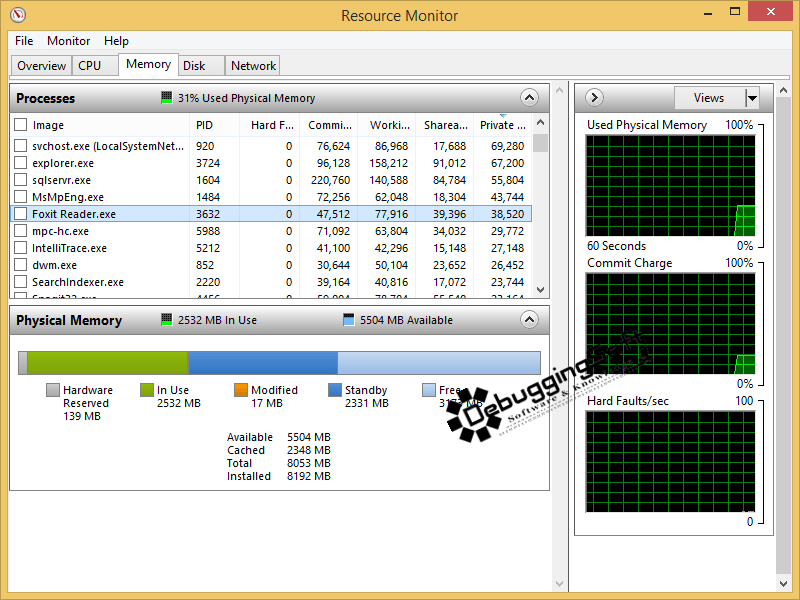800x600 pixels.
Task: Click the 31% Used Physical Memory label
Action: 246,98
